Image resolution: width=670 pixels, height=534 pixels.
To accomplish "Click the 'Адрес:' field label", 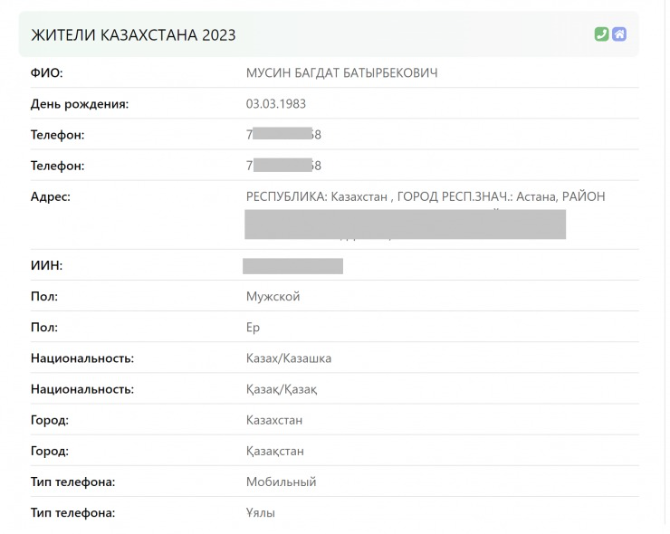I will coord(51,197).
